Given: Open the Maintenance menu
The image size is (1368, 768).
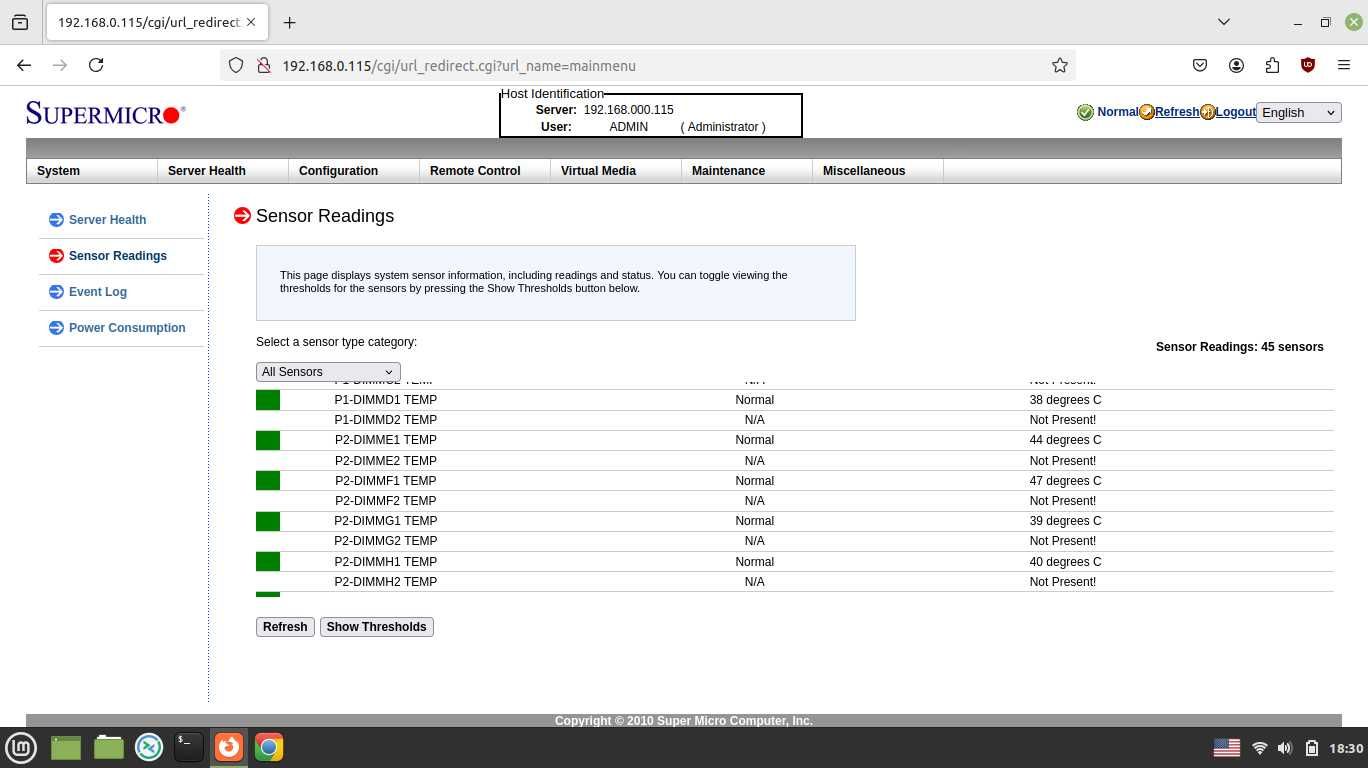Looking at the screenshot, I should 728,171.
